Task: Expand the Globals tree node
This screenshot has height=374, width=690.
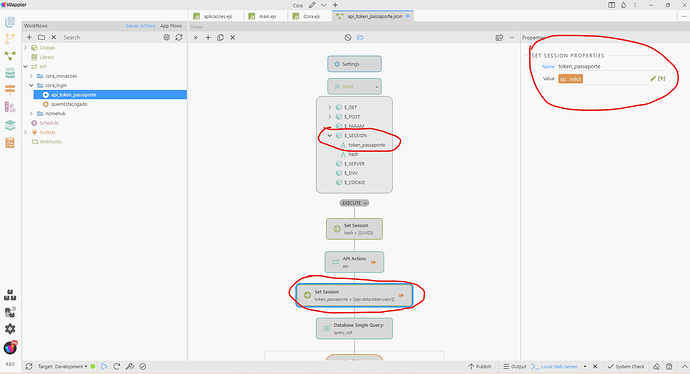Action: (x=26, y=48)
